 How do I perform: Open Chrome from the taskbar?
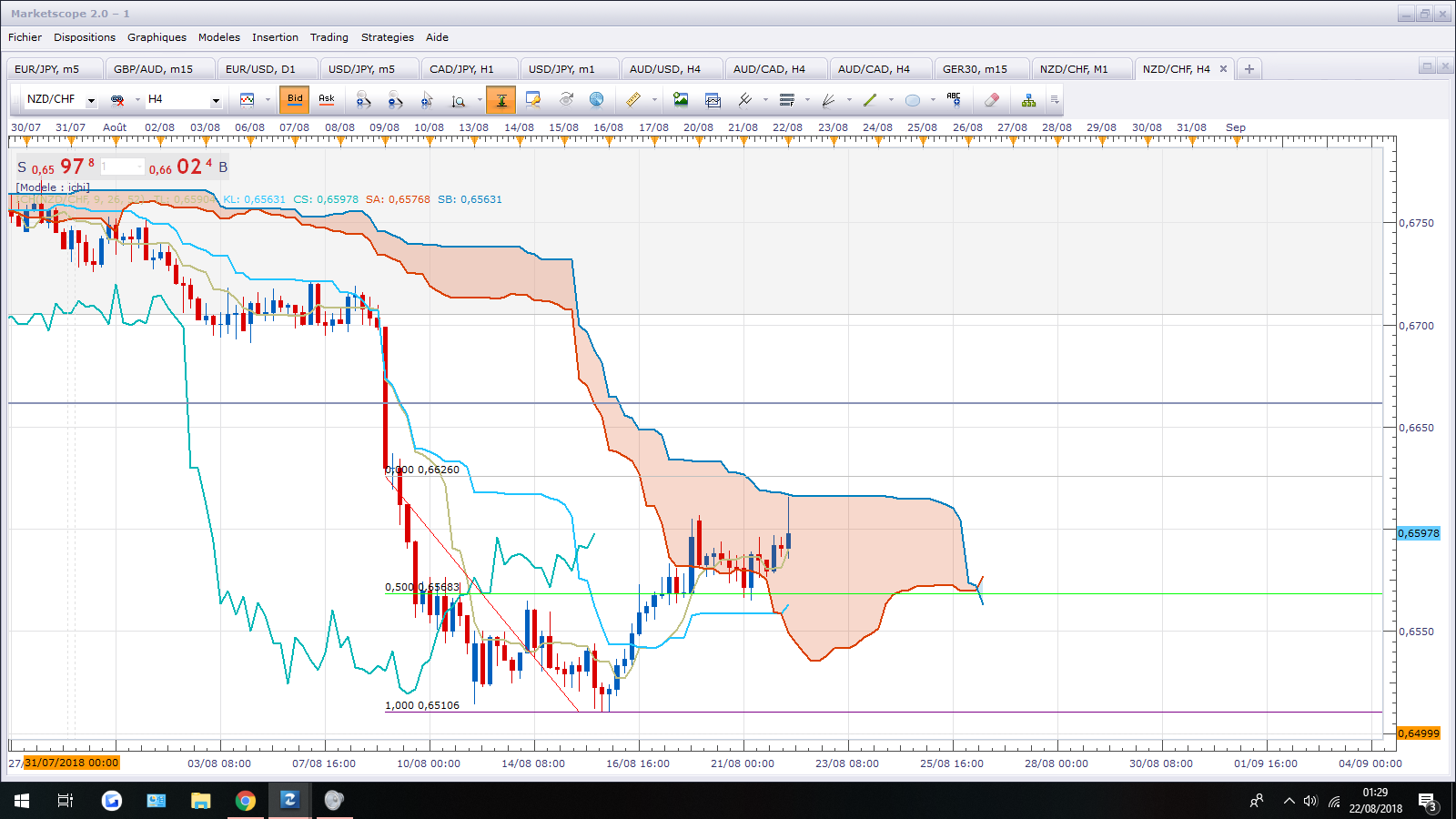click(245, 801)
